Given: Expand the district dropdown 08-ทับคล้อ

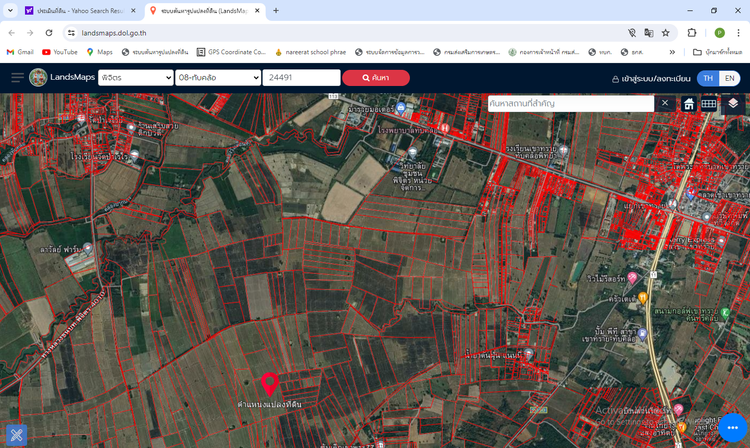Looking at the screenshot, I should click(x=216, y=78).
